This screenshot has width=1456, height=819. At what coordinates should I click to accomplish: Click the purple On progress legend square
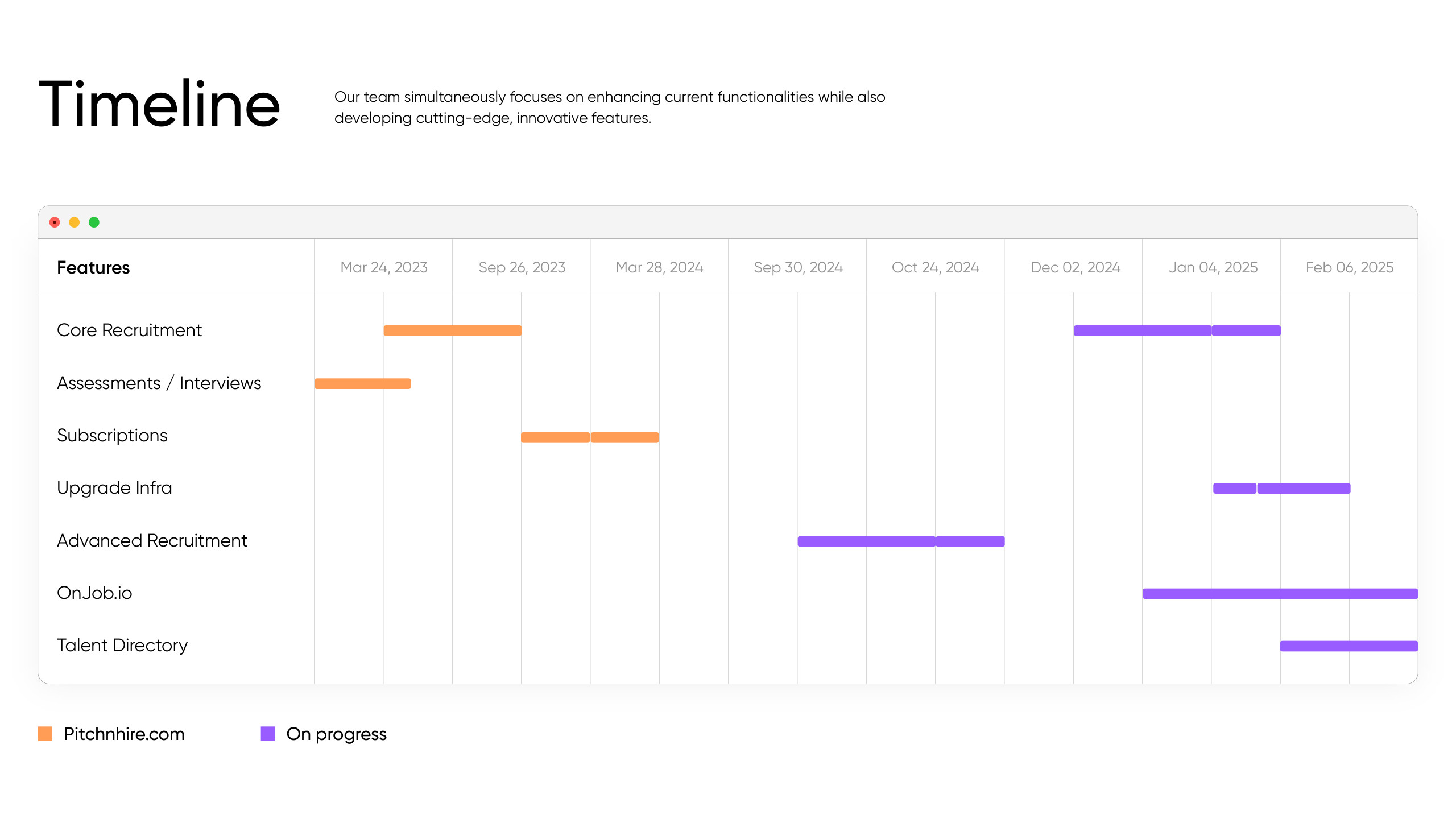(x=268, y=734)
